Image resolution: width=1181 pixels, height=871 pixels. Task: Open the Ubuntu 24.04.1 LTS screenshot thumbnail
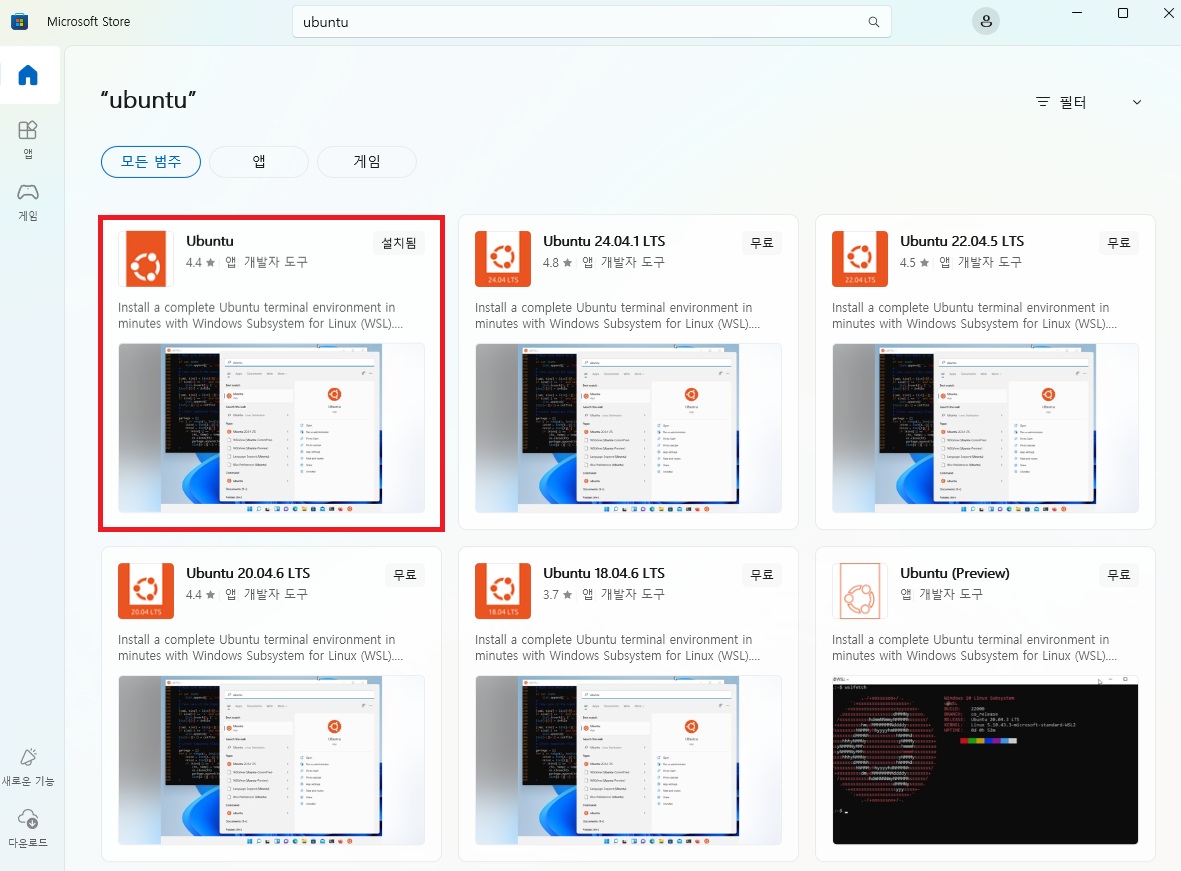pyautogui.click(x=628, y=428)
